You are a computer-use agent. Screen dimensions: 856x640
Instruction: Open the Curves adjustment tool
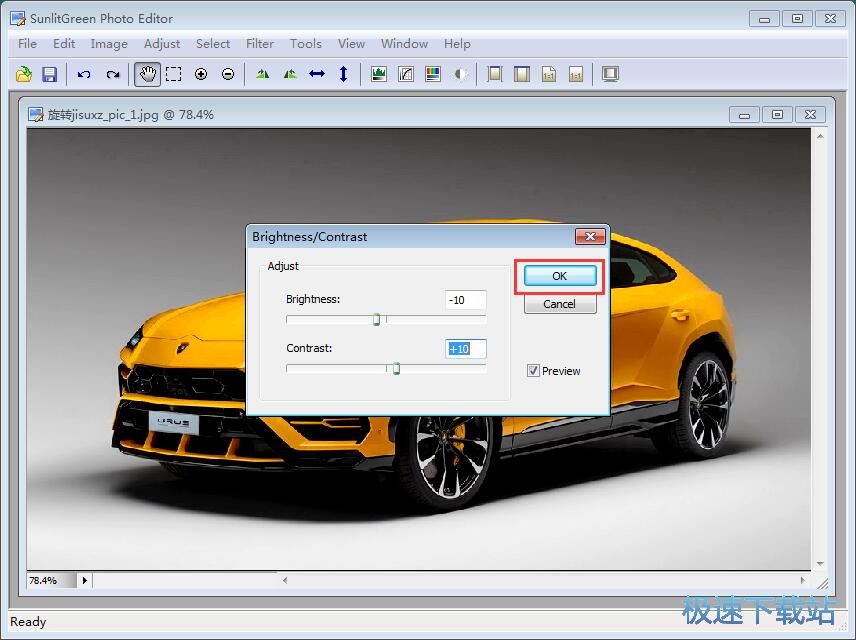pyautogui.click(x=406, y=74)
